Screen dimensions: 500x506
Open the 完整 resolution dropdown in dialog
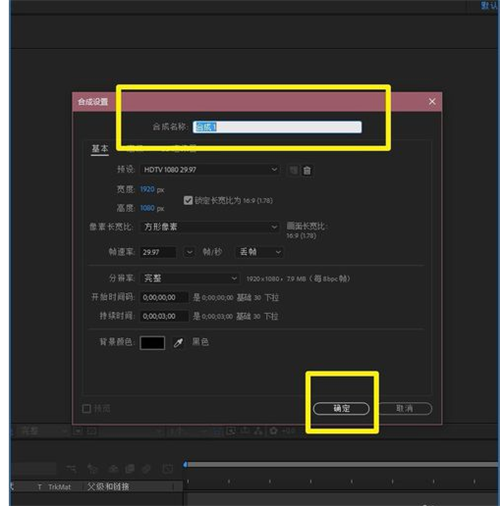[190, 278]
